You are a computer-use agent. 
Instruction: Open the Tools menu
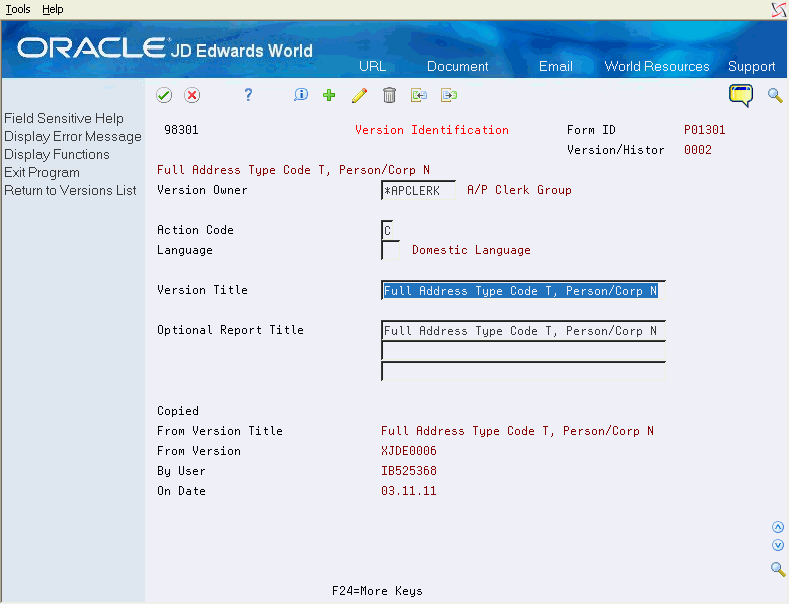coord(18,9)
